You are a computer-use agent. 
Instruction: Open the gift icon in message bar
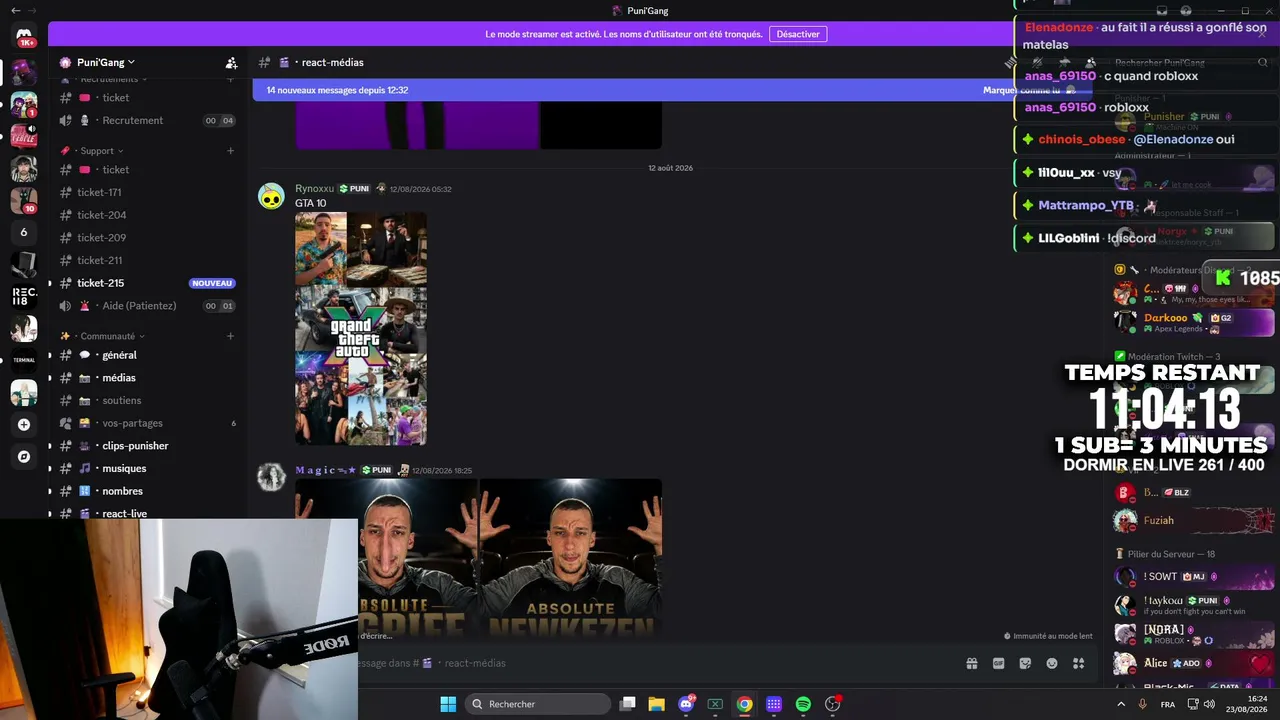point(971,663)
